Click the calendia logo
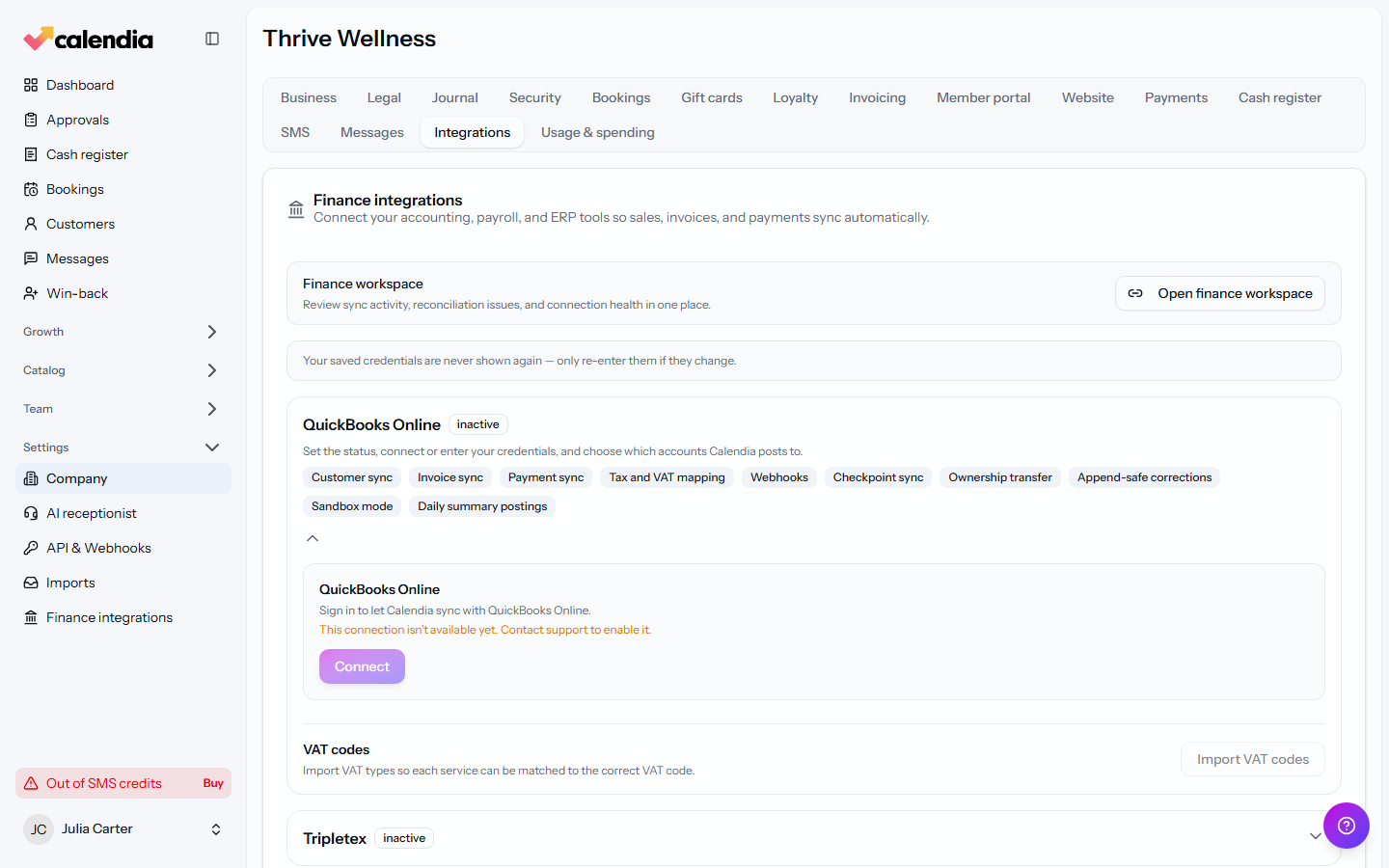This screenshot has height=868, width=1389. pos(89,39)
